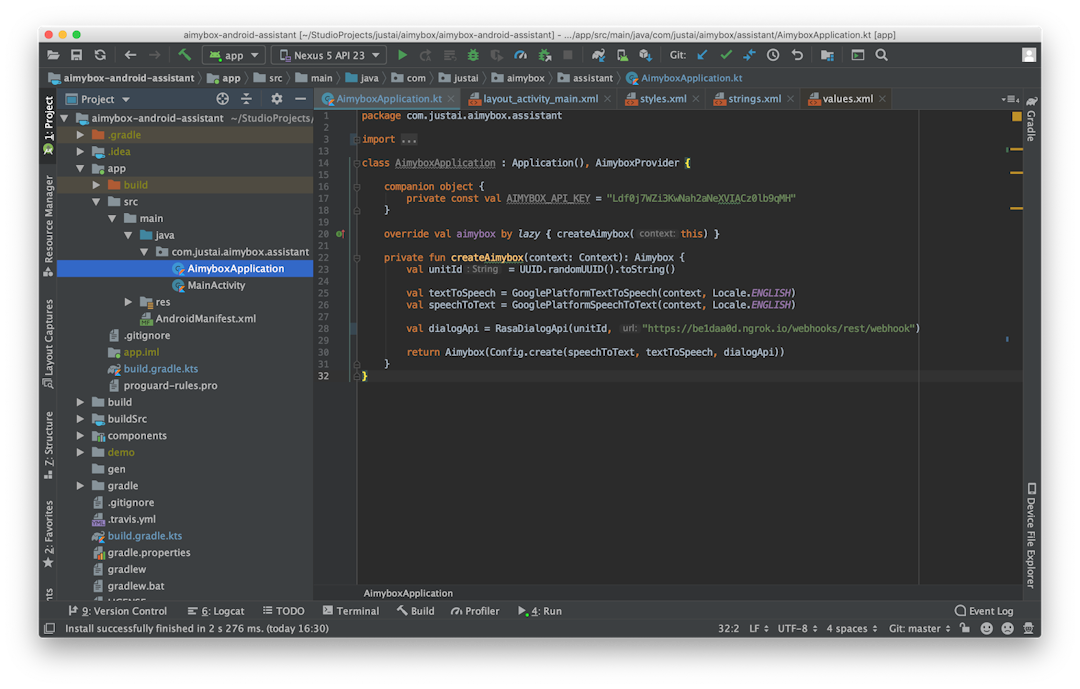Collapse the app module folder
Viewport: 1080px width, 689px height.
click(80, 168)
